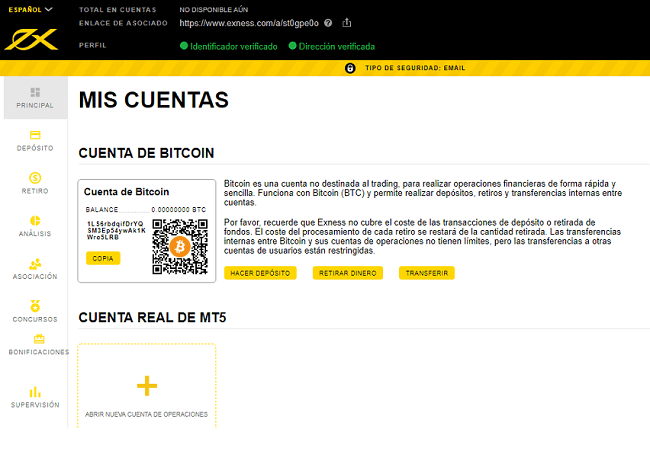Click the Transferir button
This screenshot has width=650, height=451.
427,273
